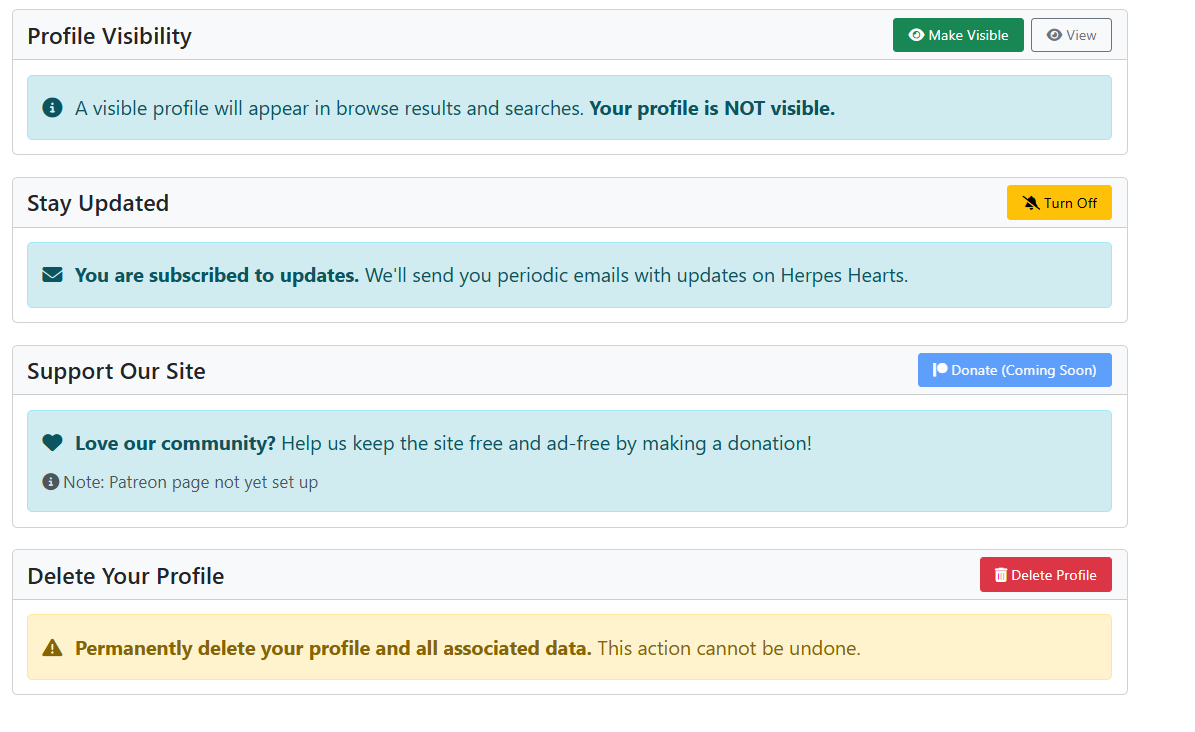Click the heart icon in the donation message

52,442
